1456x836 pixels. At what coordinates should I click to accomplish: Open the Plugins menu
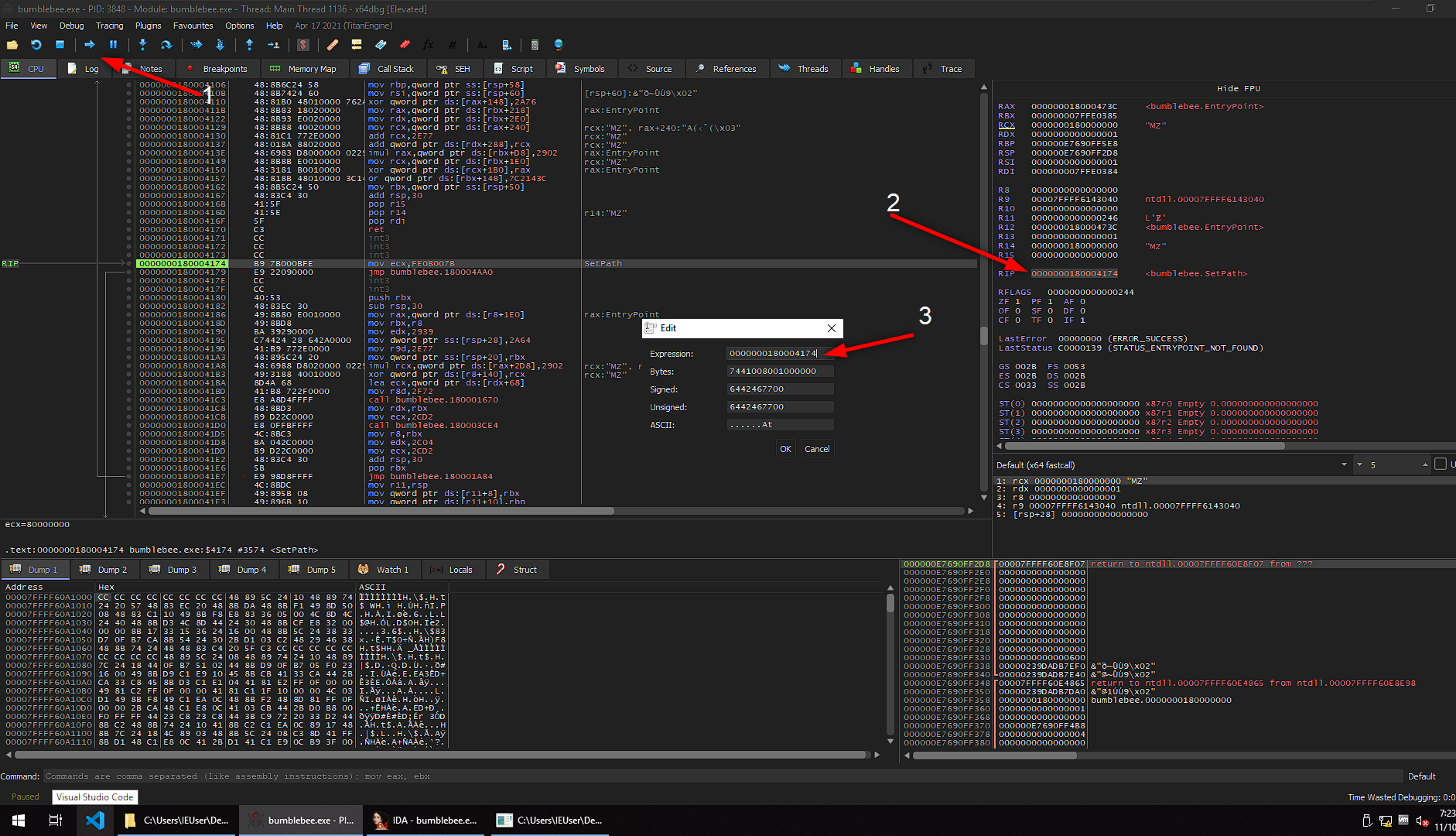[x=148, y=26]
